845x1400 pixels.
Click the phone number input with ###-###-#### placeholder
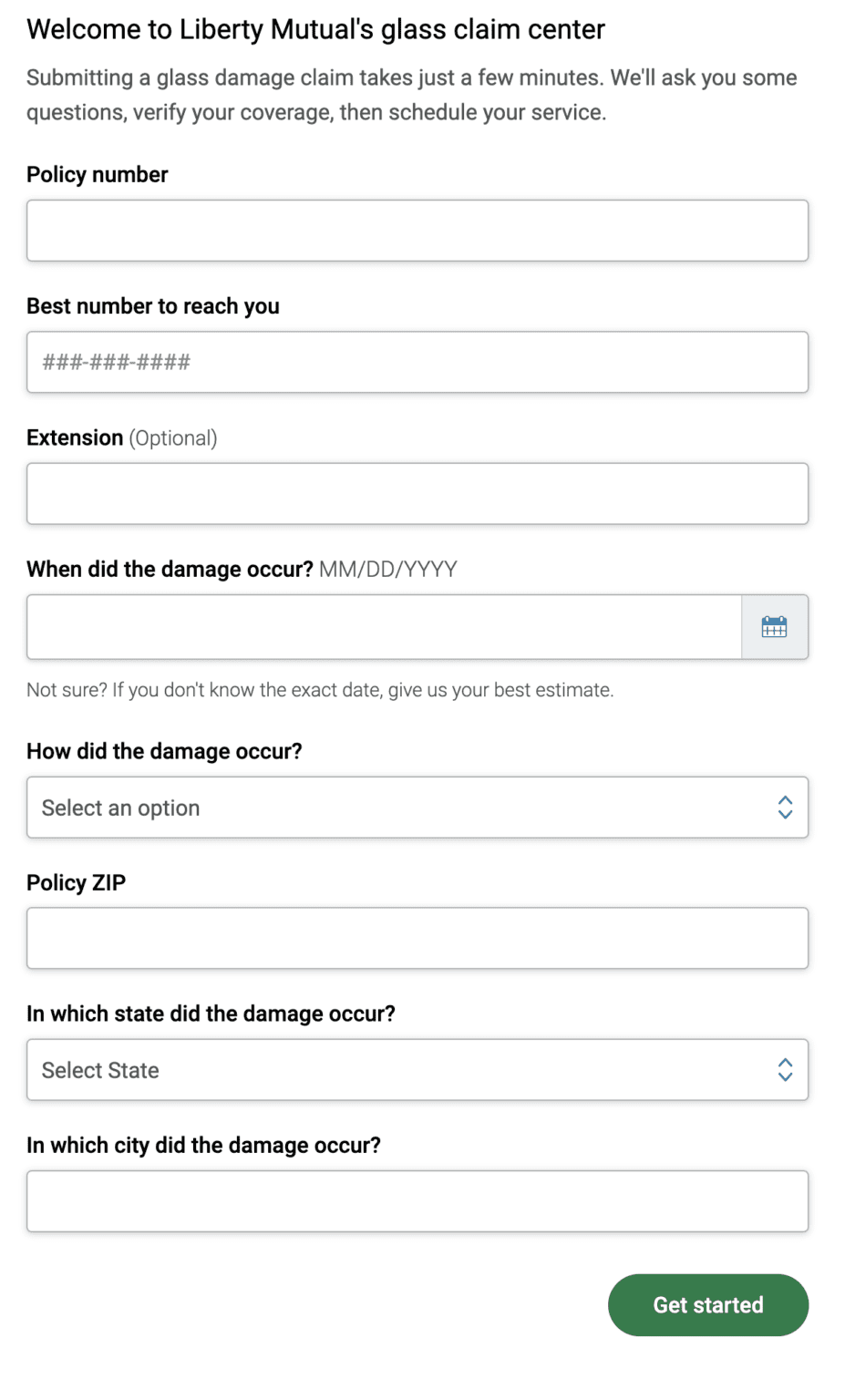tap(417, 363)
